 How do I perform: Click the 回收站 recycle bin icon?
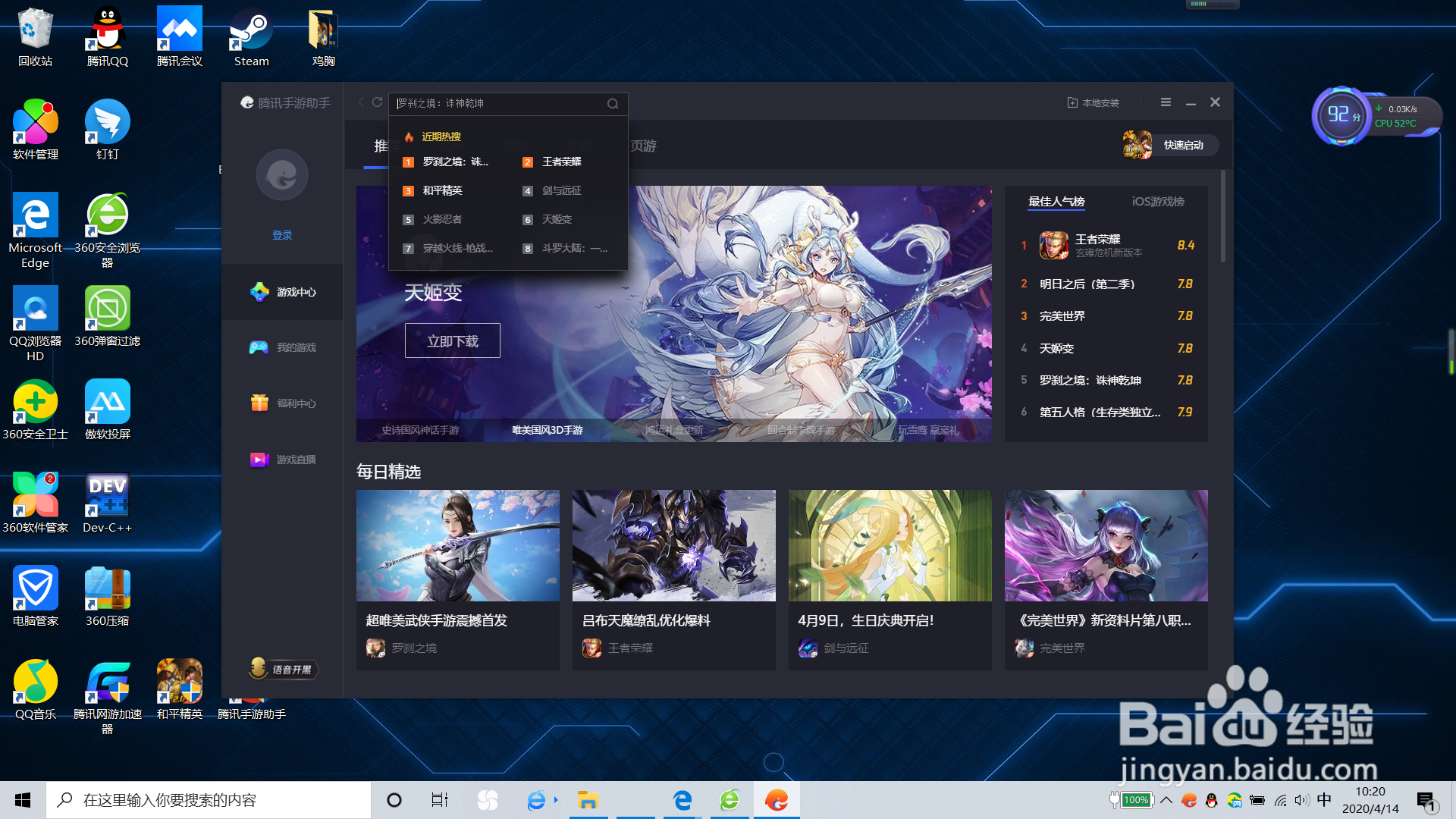pos(36,36)
